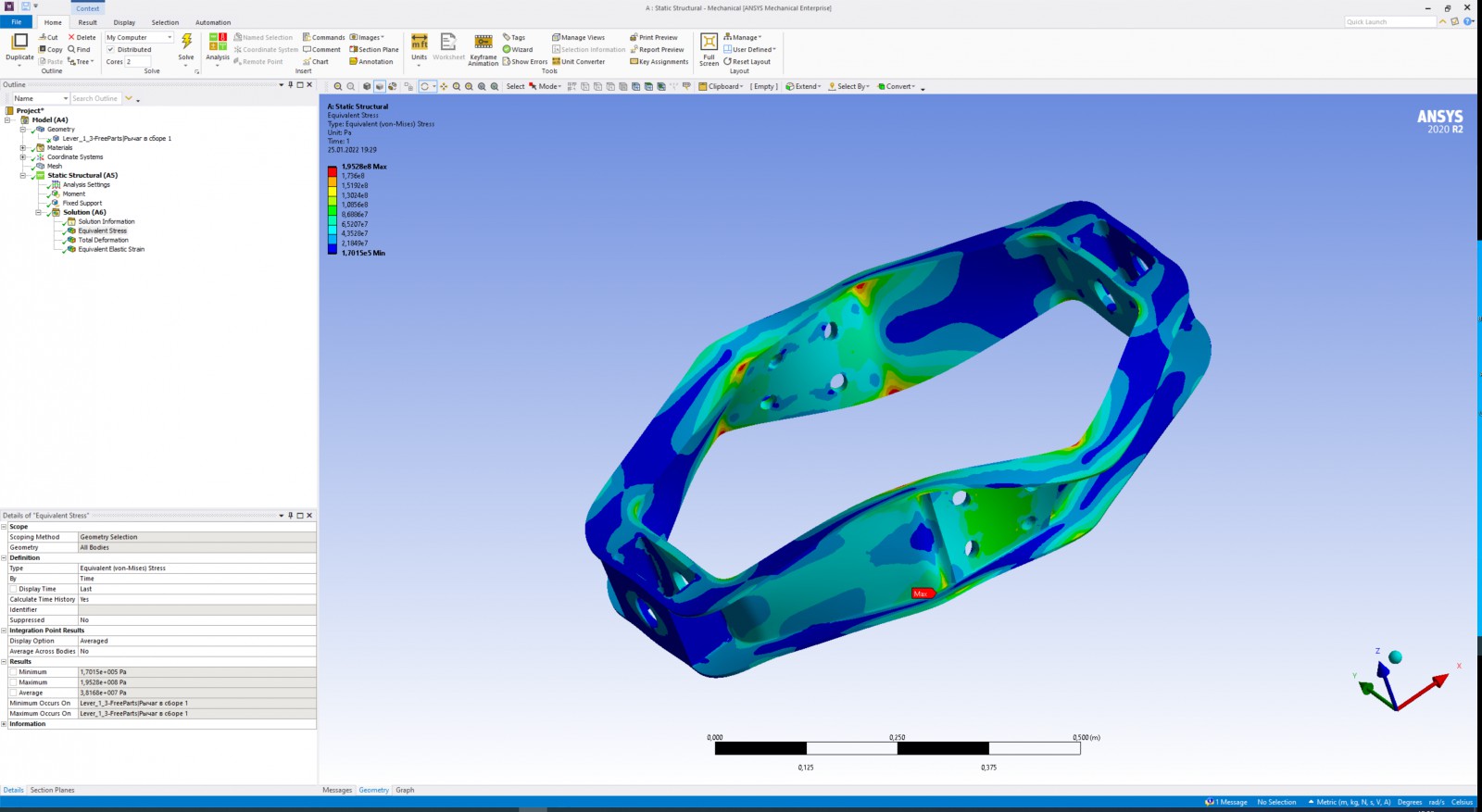Select Total Deformation in tree
Viewport: 1482px width, 812px height.
click(103, 240)
